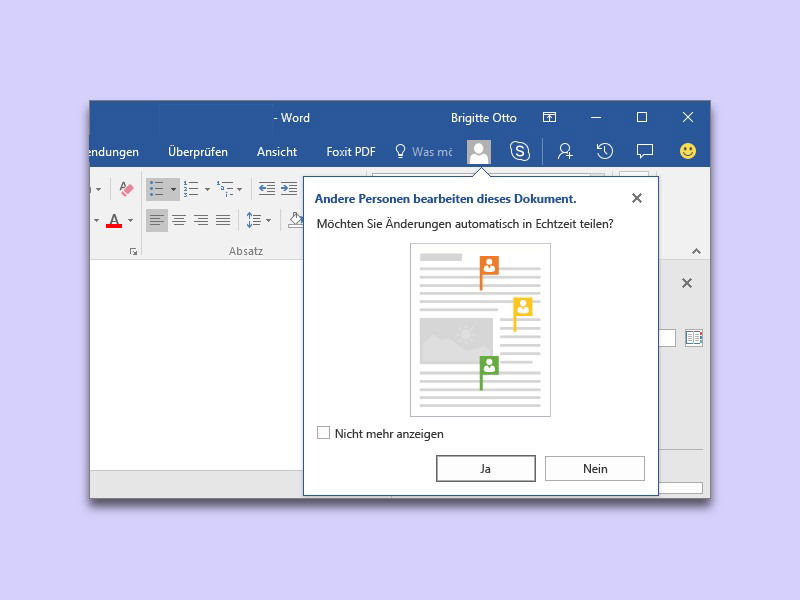Open the line spacing dropdown
Viewport: 800px width, 600px height.
pyautogui.click(x=258, y=220)
